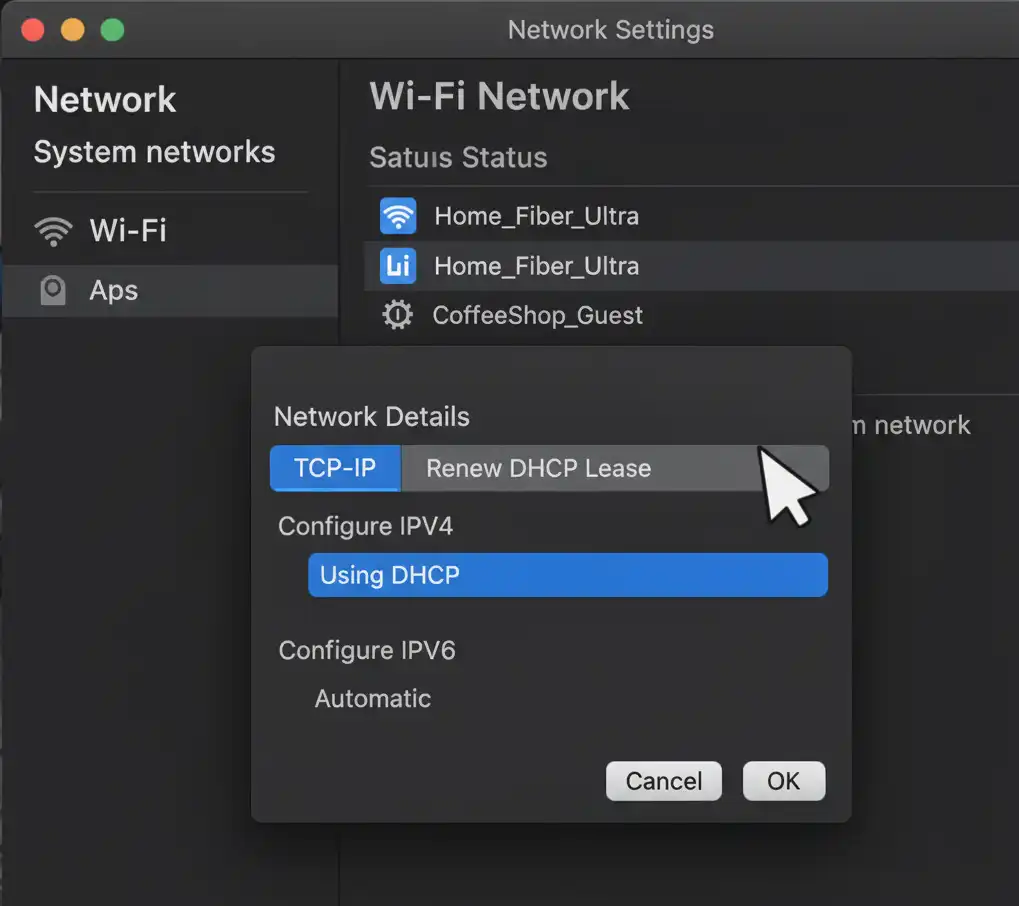The width and height of the screenshot is (1019, 906).
Task: Cancel the Network Details dialog
Action: tap(663, 781)
